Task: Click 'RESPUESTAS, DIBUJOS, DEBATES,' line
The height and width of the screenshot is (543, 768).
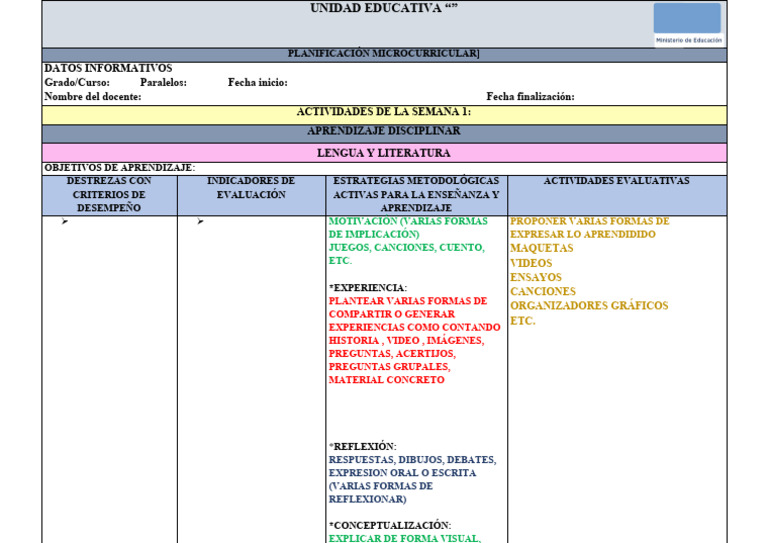Action: (x=412, y=460)
